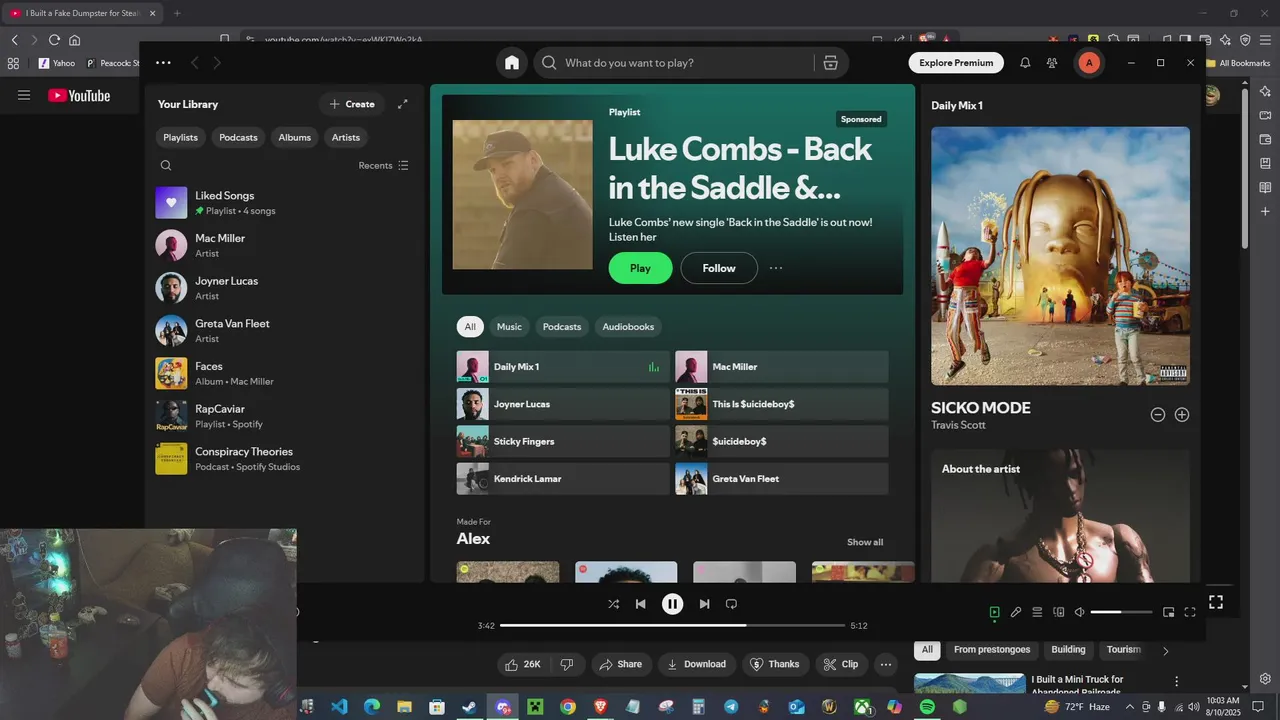Viewport: 1280px width, 720px height.
Task: Open Travis Scott artist link
Action: point(958,425)
